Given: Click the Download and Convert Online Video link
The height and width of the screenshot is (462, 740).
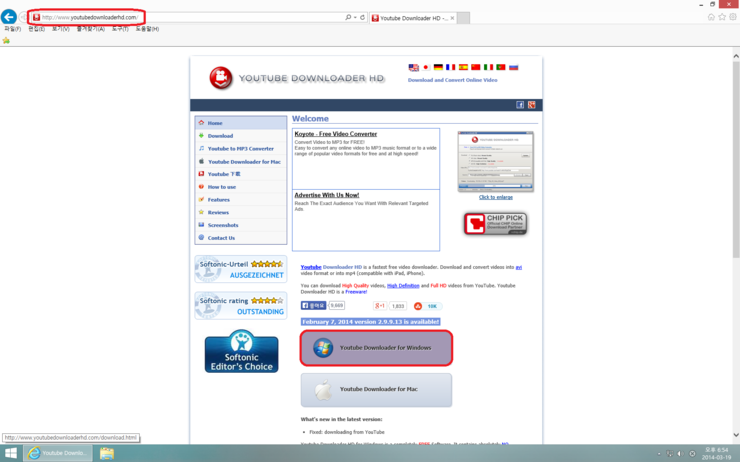Looking at the screenshot, I should (x=452, y=80).
